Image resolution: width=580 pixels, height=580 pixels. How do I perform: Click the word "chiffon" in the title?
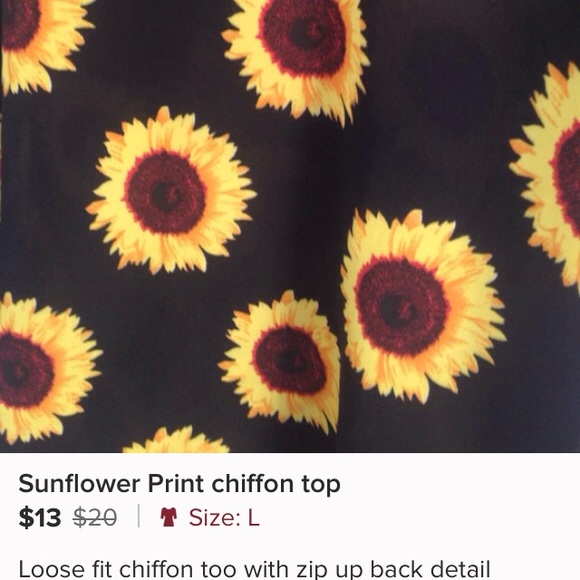point(252,484)
